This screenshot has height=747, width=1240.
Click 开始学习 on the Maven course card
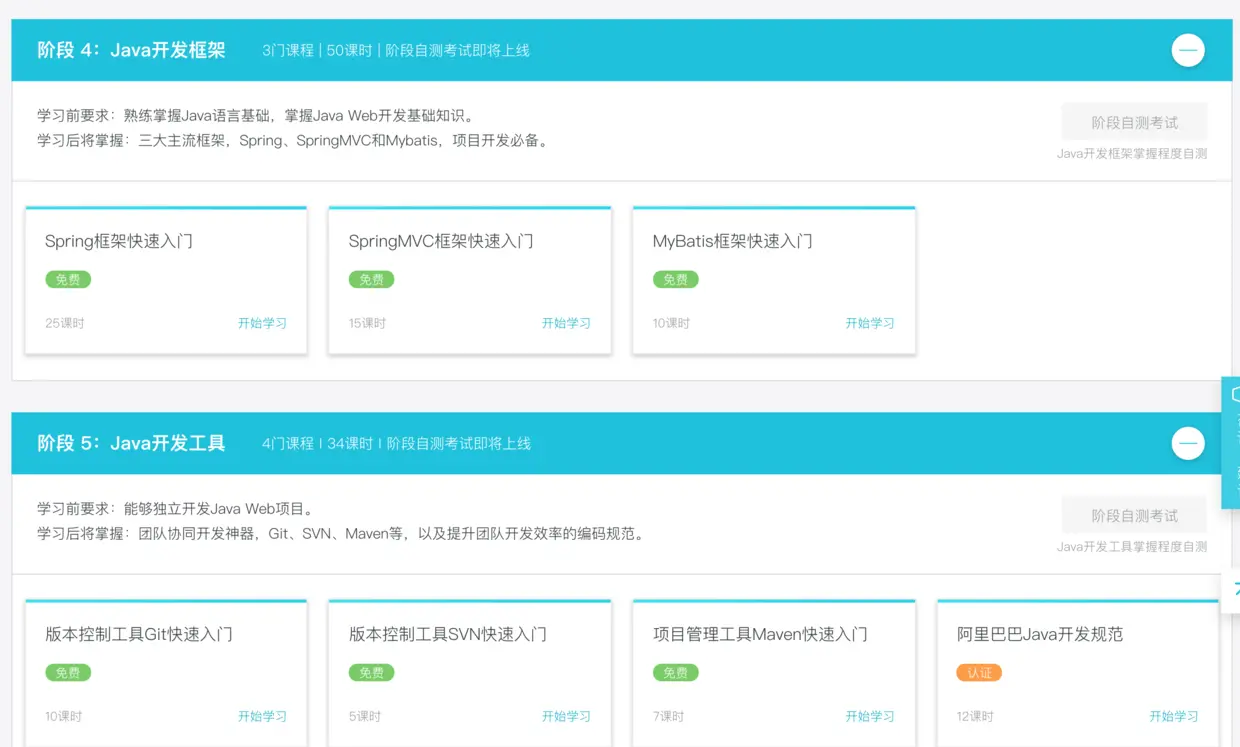pyautogui.click(x=870, y=716)
